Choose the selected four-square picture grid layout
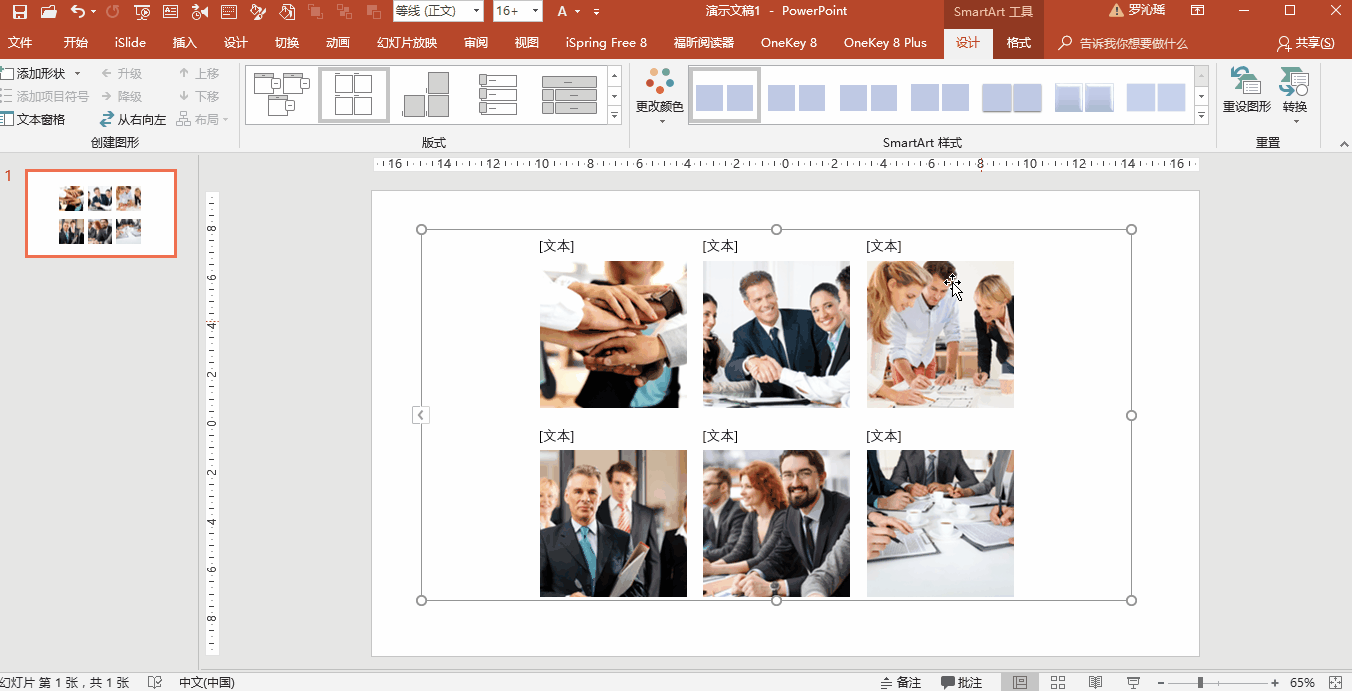This screenshot has height=691, width=1352. point(354,95)
